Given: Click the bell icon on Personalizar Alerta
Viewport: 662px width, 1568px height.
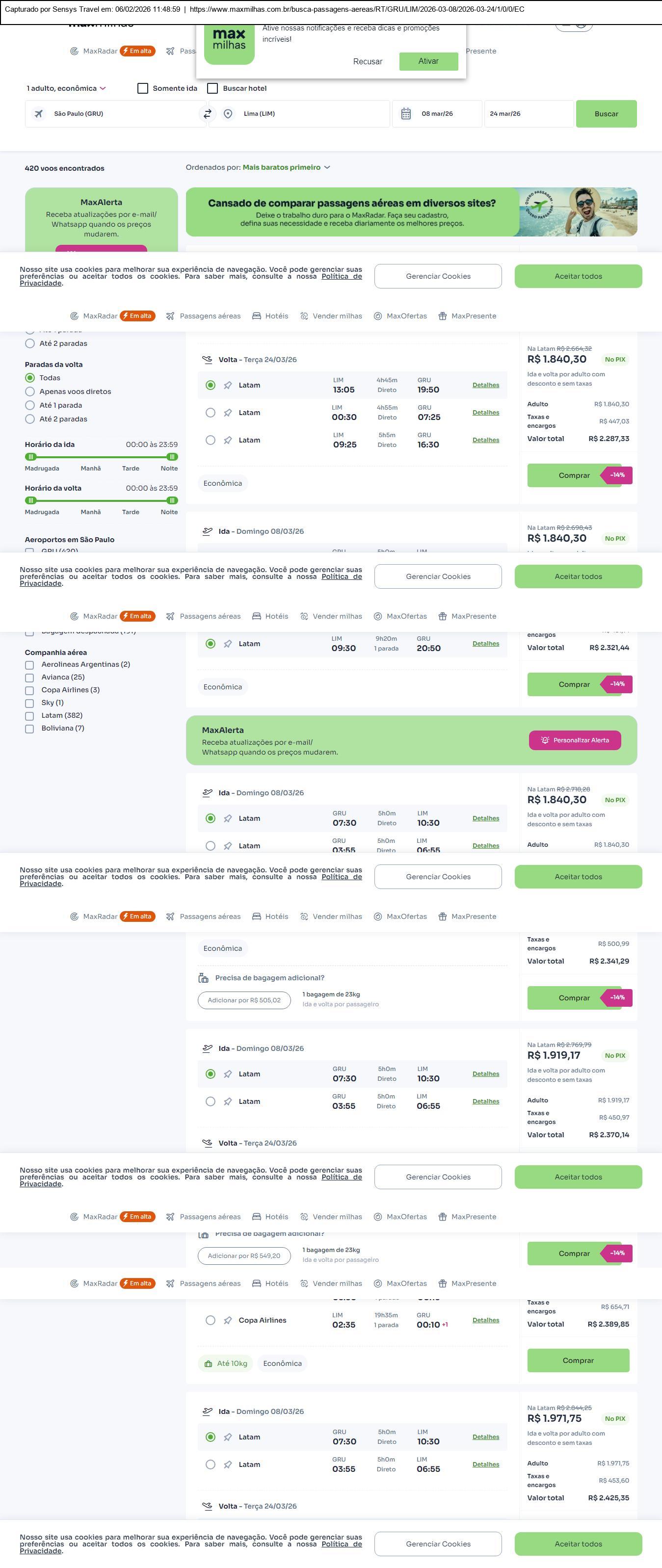Looking at the screenshot, I should tap(545, 740).
